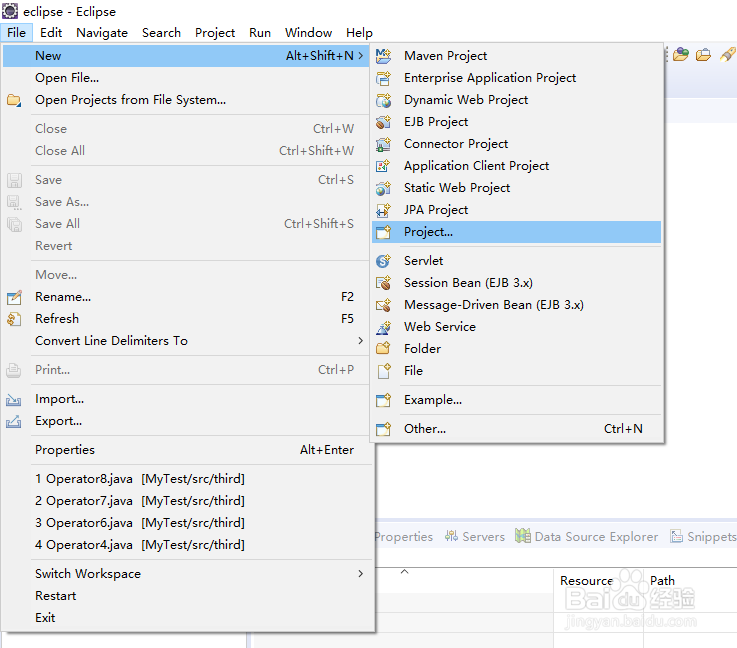Open recent file 1 Operator8.java
Viewport: 737px width, 648px height.
(186, 479)
